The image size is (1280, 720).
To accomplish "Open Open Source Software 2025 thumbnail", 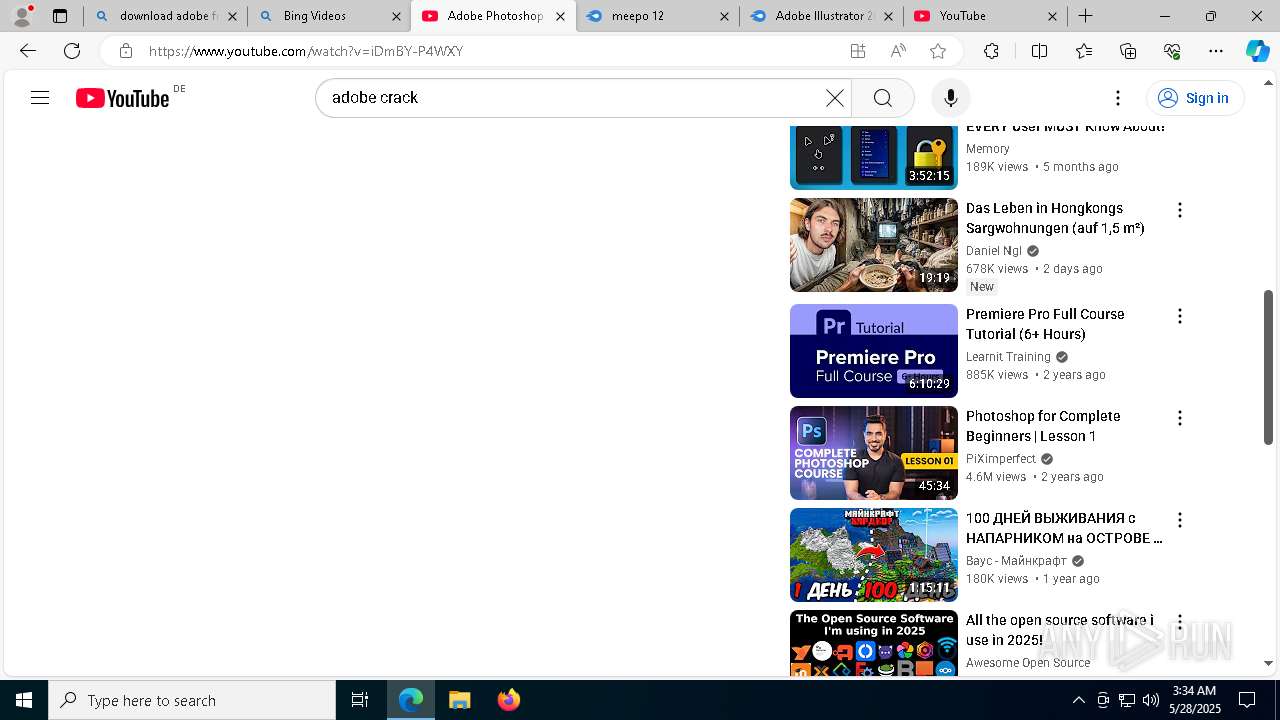I will point(874,643).
